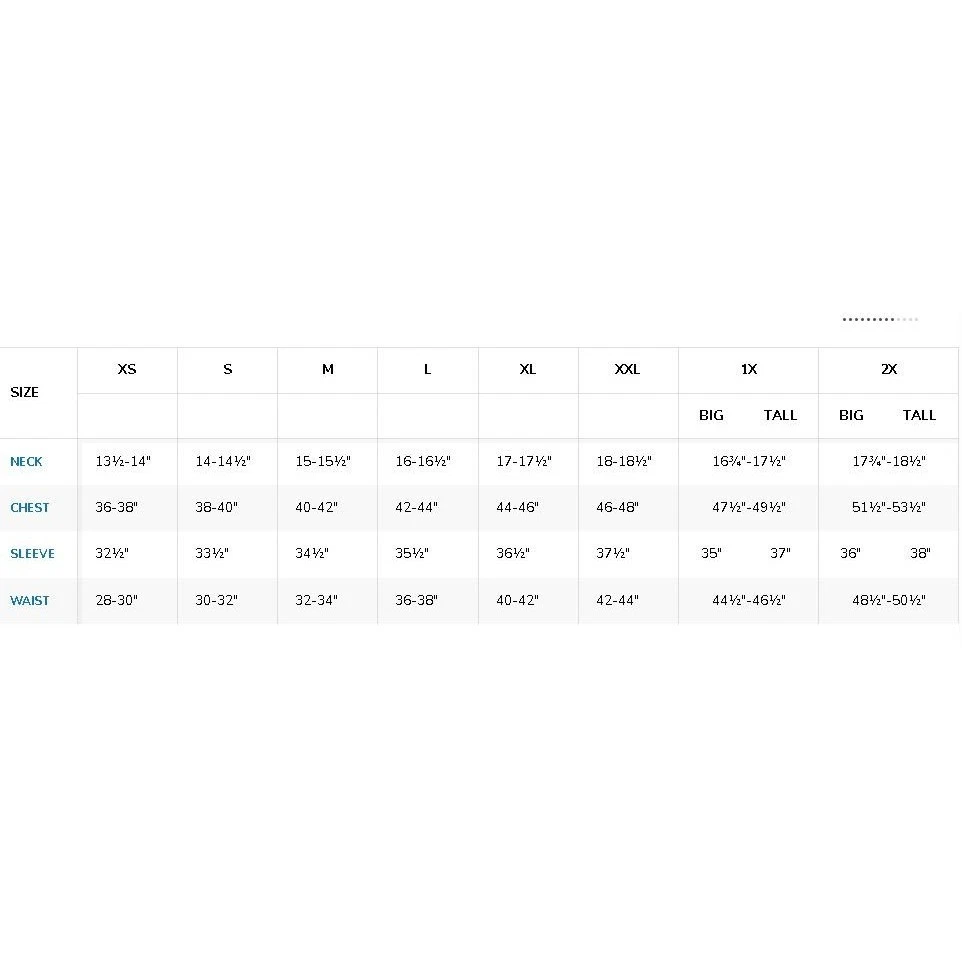This screenshot has width=962, height=962.
Task: Click the NECK row label
Action: [27, 462]
